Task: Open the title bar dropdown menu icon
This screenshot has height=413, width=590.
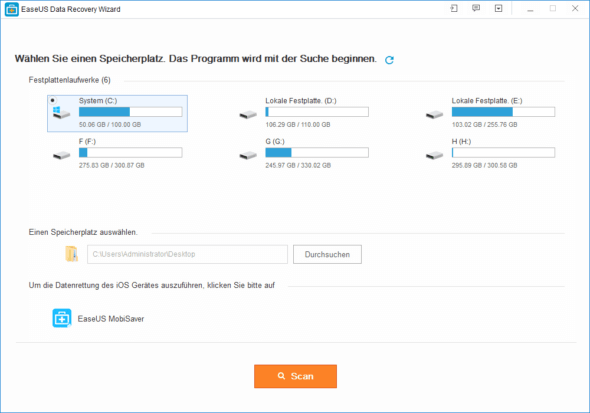Action: click(499, 8)
